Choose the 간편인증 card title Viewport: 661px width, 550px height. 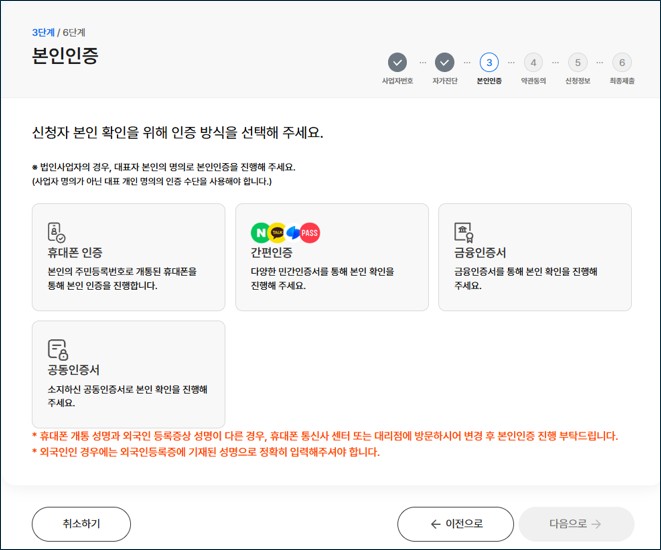pyautogui.click(x=271, y=252)
